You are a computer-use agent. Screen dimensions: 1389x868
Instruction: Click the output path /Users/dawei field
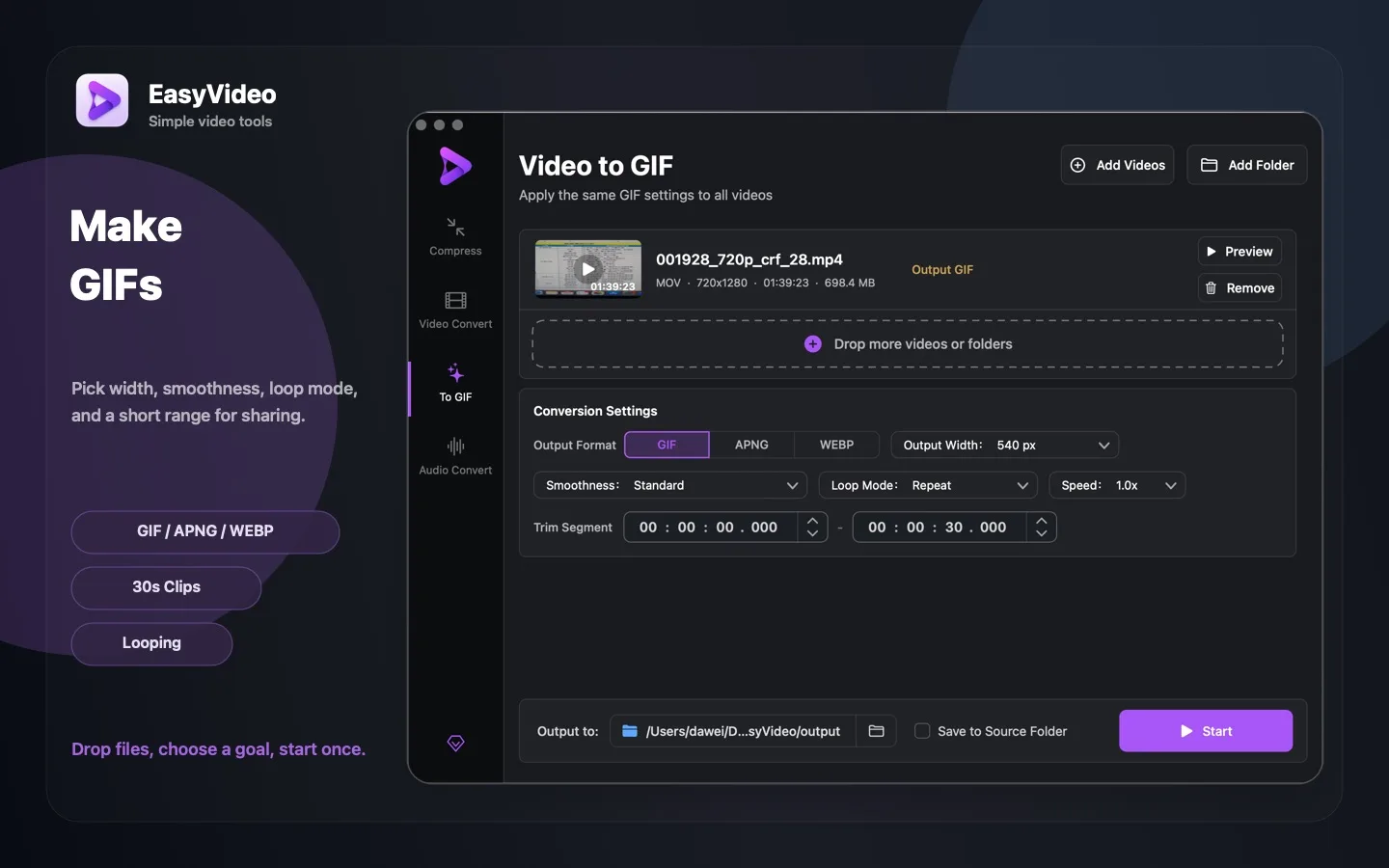pyautogui.click(x=733, y=731)
